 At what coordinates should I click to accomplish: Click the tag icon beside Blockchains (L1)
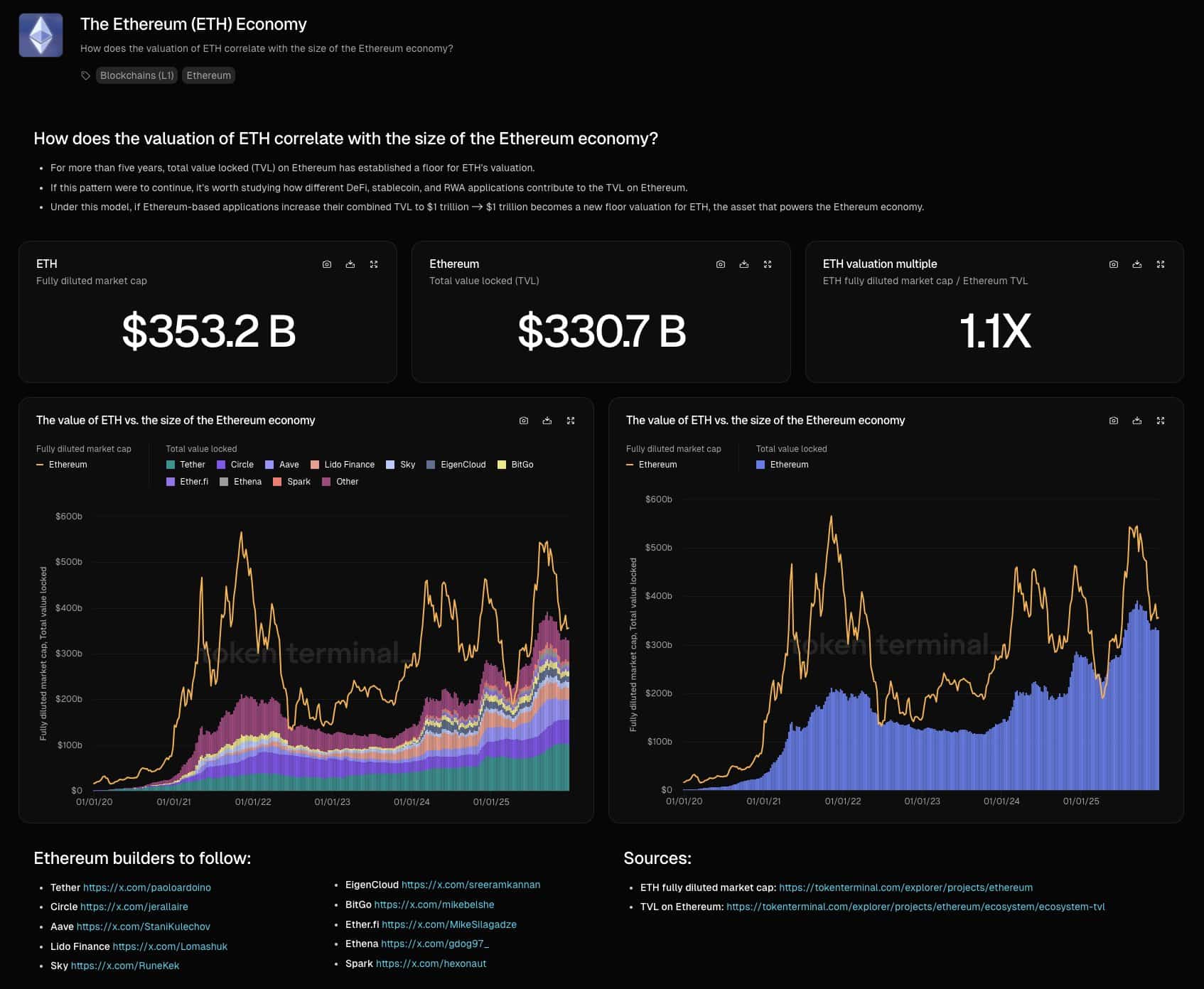coord(85,75)
